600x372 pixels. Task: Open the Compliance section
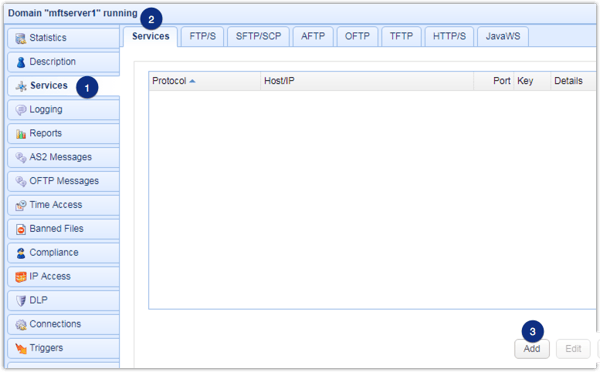pyautogui.click(x=63, y=252)
